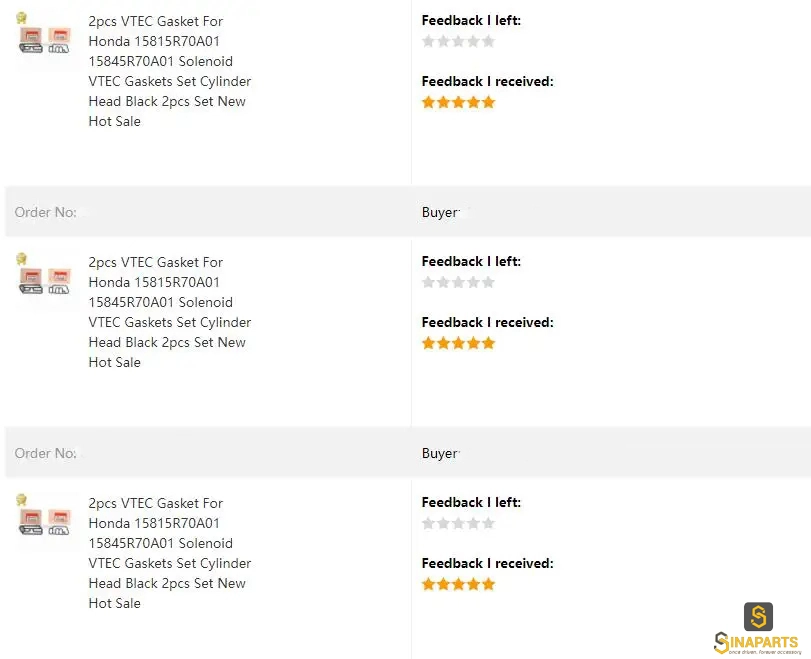Screen dimensions: 811x659
Task: Click the medal badge icon on third product
Action: [x=21, y=500]
